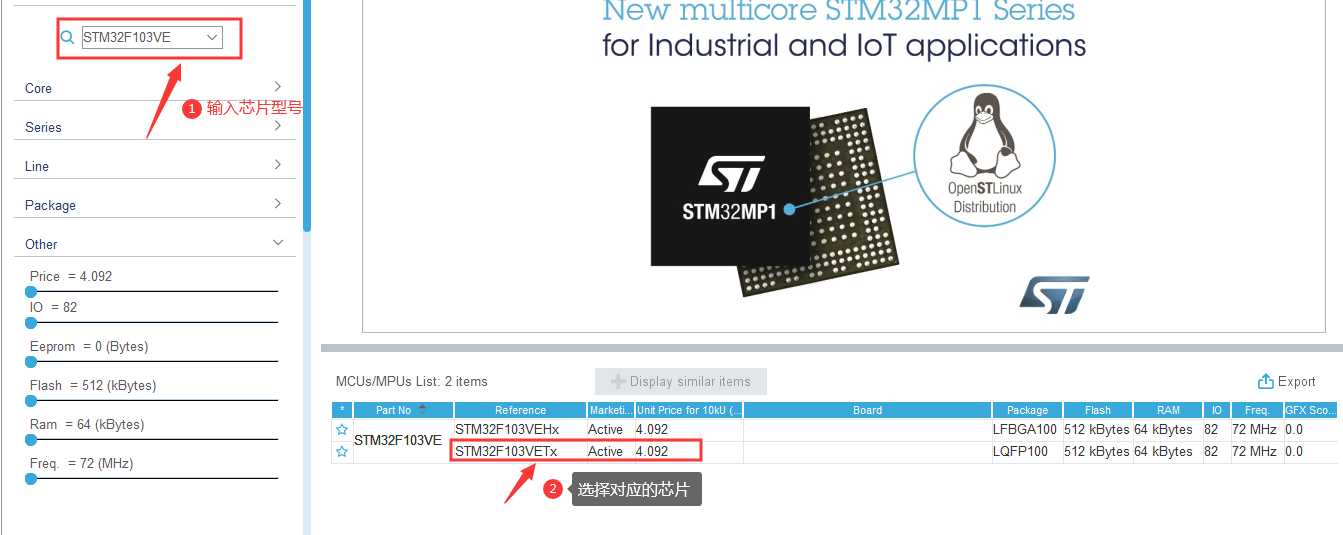Image resolution: width=1343 pixels, height=535 pixels.
Task: Sort by the Part No column header
Action: 403,410
